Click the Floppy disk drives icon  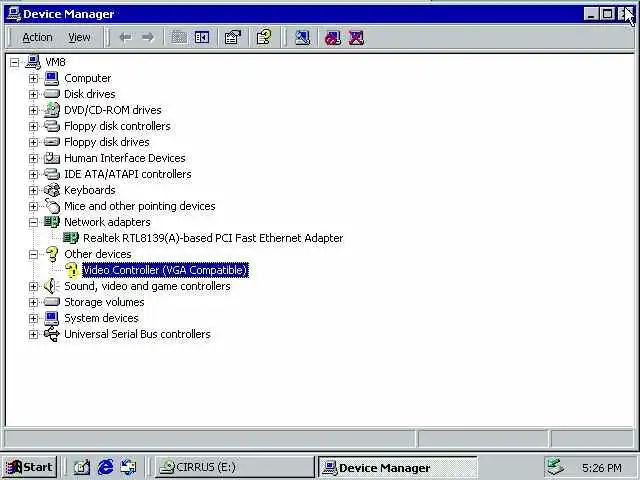(52, 142)
